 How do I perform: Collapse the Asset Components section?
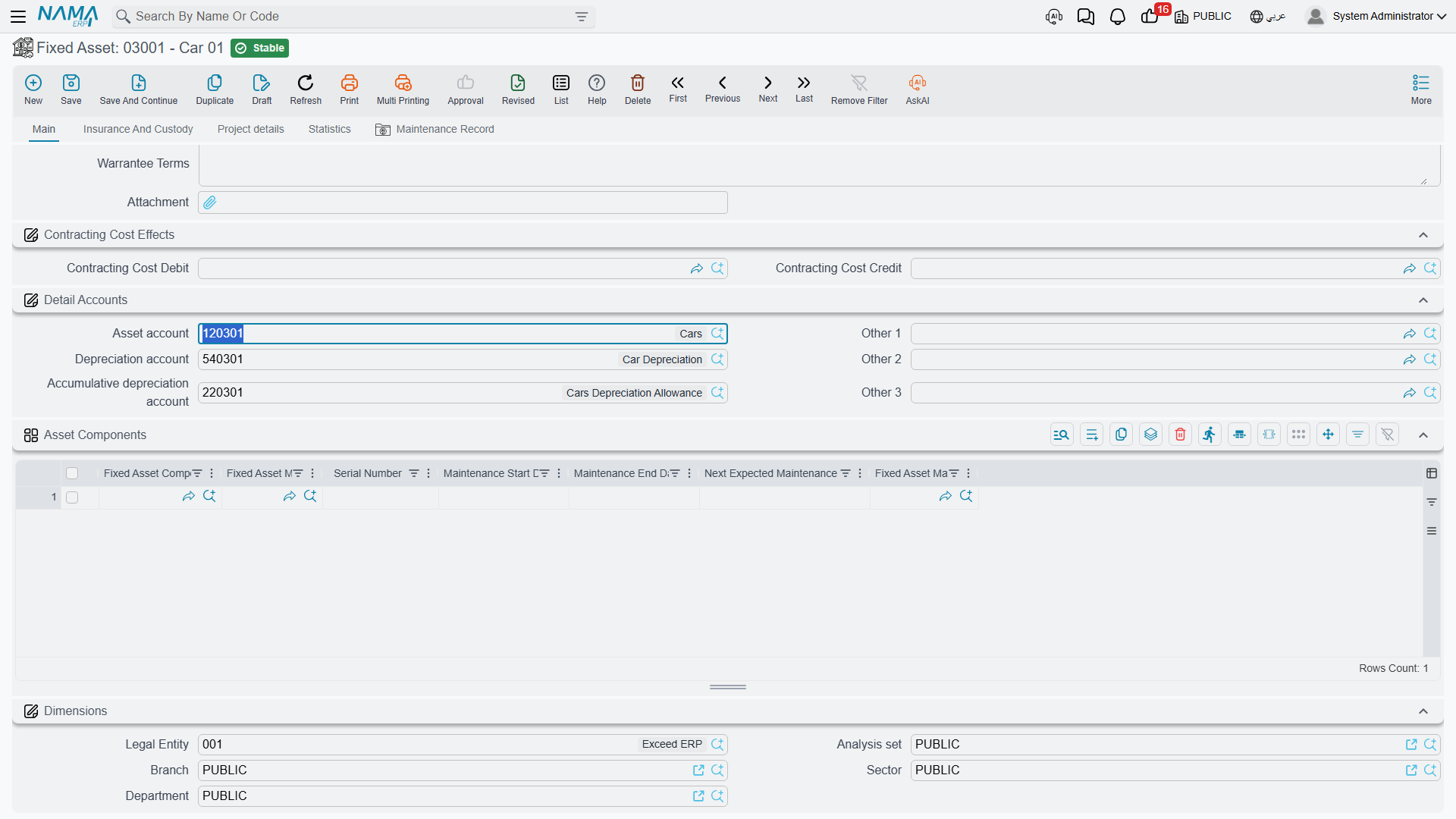tap(1423, 435)
